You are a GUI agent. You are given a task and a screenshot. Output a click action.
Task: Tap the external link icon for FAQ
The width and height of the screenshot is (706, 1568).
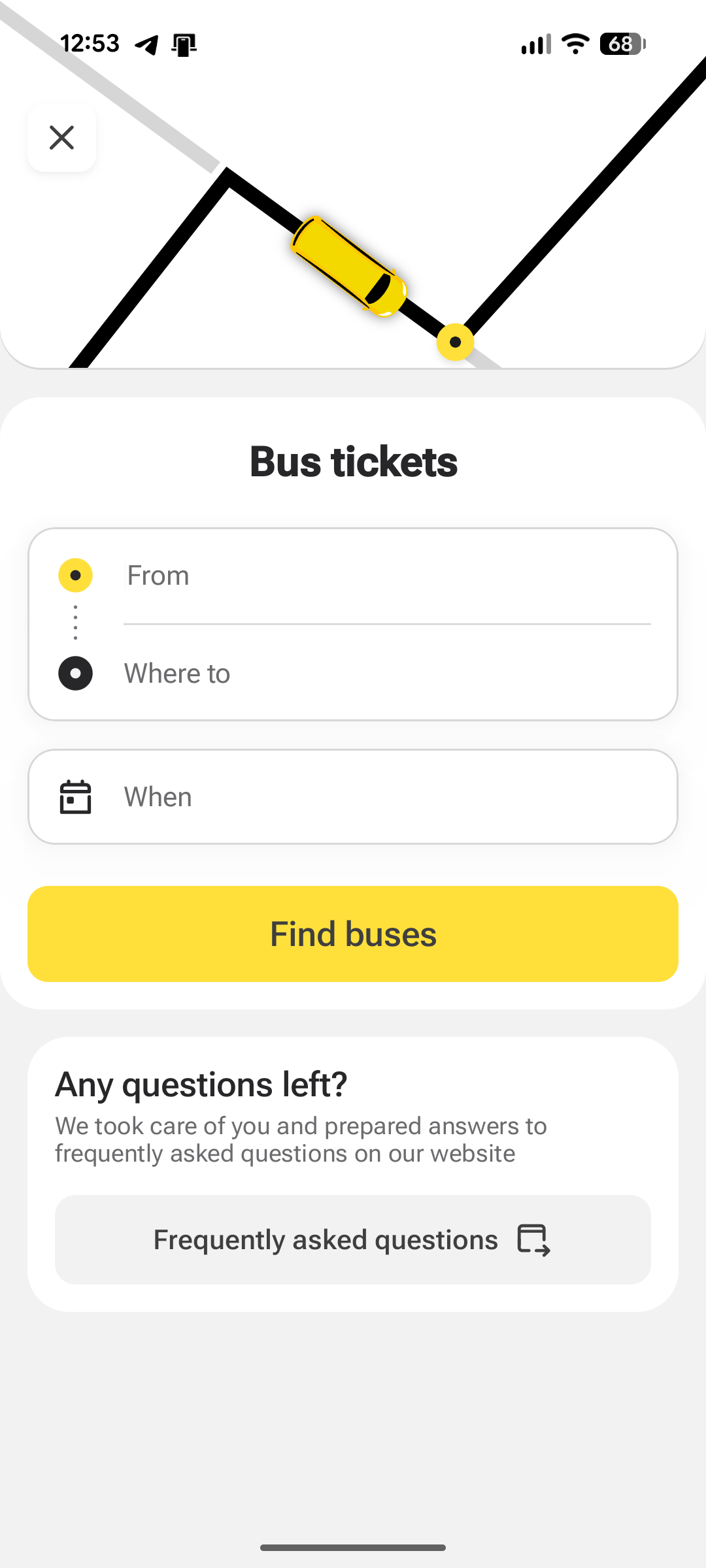[533, 1240]
